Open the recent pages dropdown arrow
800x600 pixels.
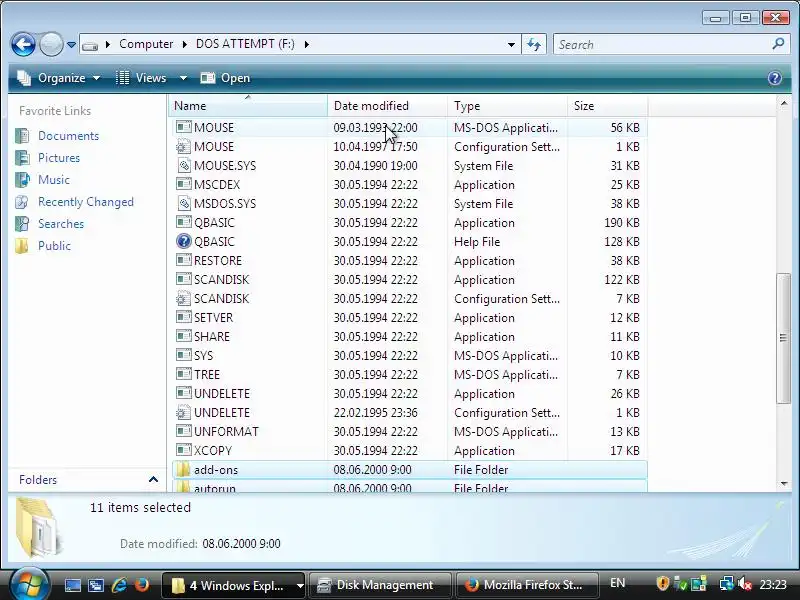click(71, 45)
